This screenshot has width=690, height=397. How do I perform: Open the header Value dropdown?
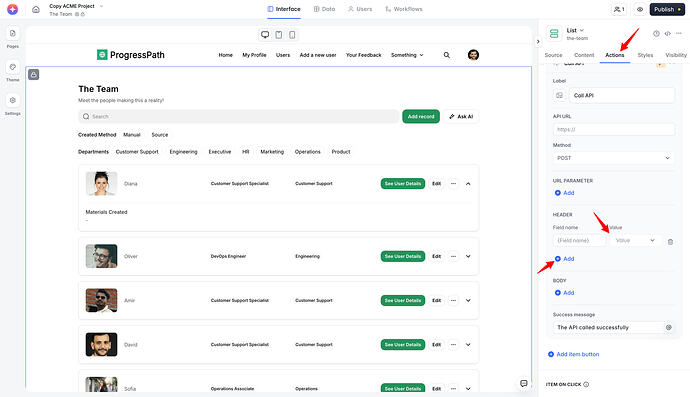click(635, 241)
